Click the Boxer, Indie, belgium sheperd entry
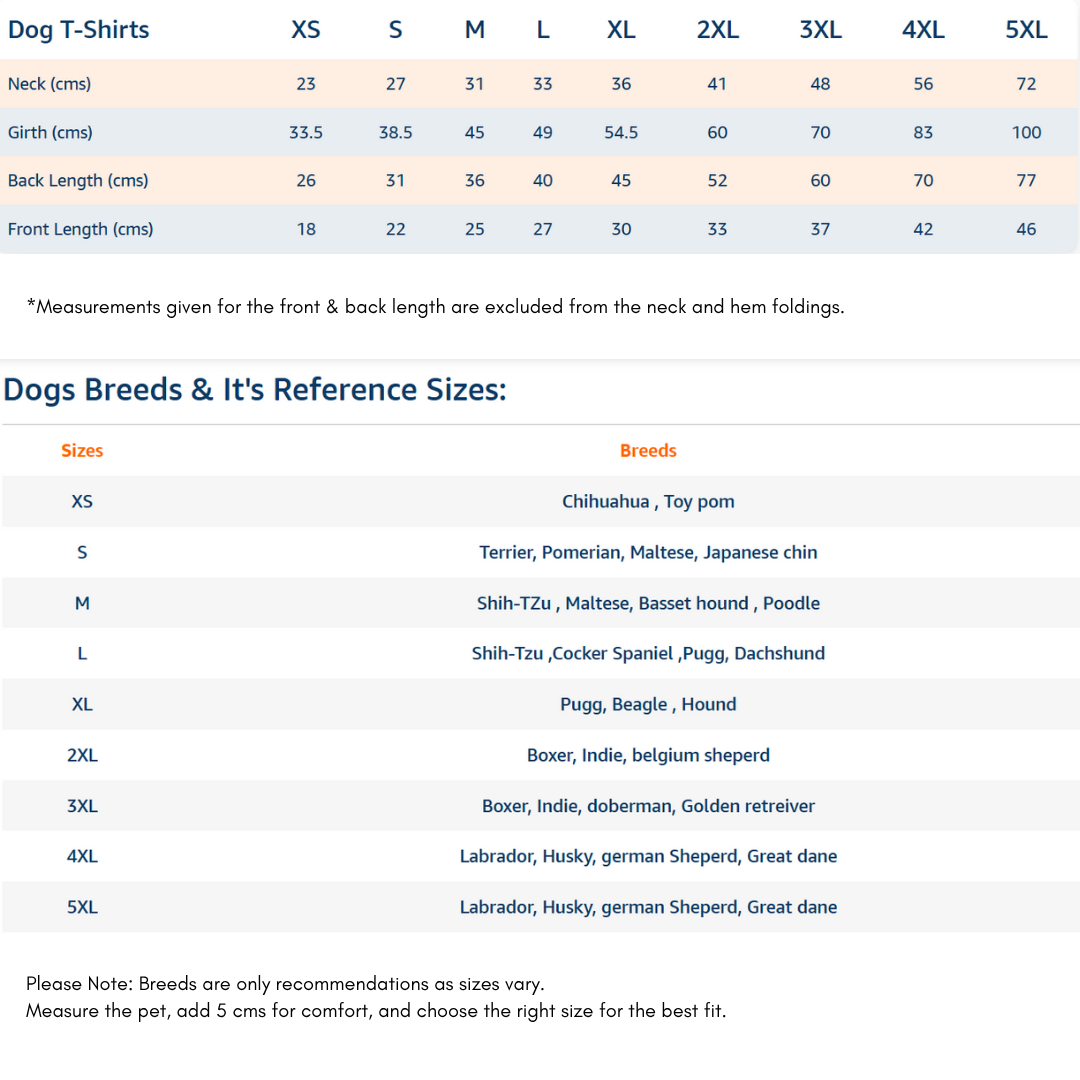The height and width of the screenshot is (1080, 1080). click(x=648, y=755)
